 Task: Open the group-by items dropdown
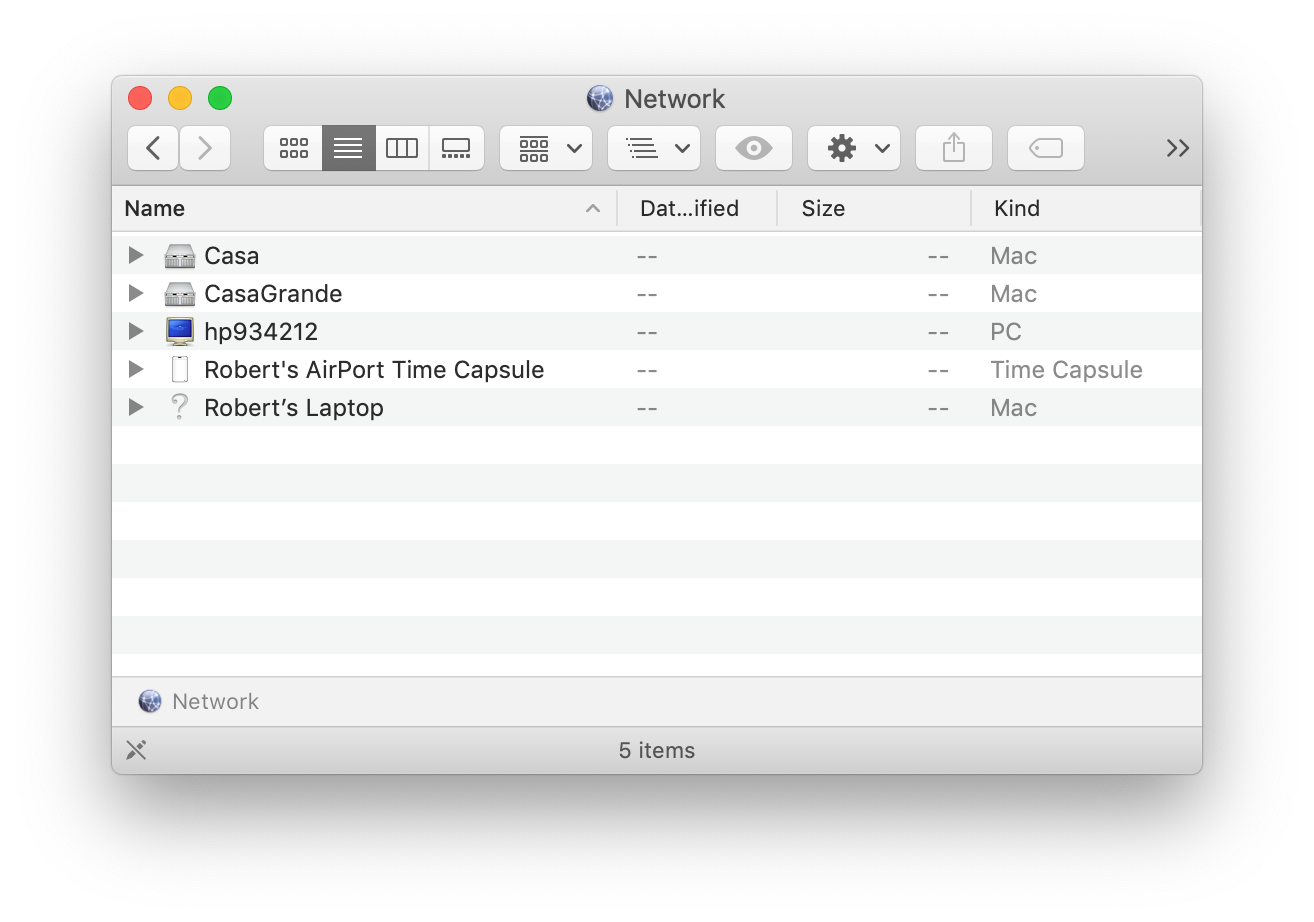point(546,148)
